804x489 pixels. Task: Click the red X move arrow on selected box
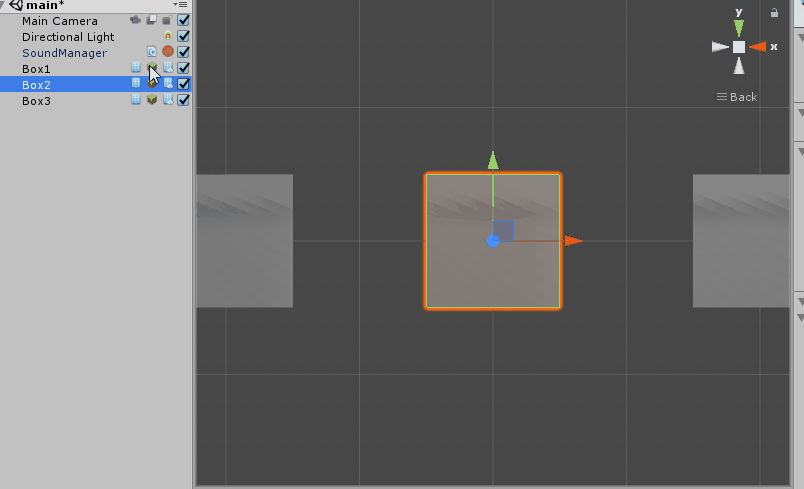coord(573,240)
